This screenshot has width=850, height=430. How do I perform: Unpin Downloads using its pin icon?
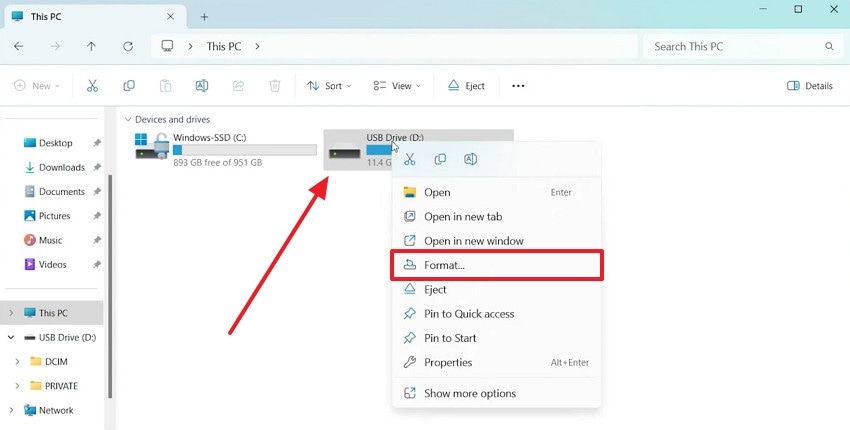tap(96, 168)
